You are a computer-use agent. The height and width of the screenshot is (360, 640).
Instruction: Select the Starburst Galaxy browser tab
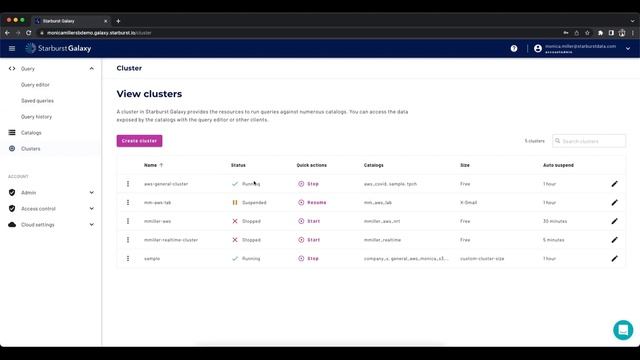pyautogui.click(x=71, y=21)
